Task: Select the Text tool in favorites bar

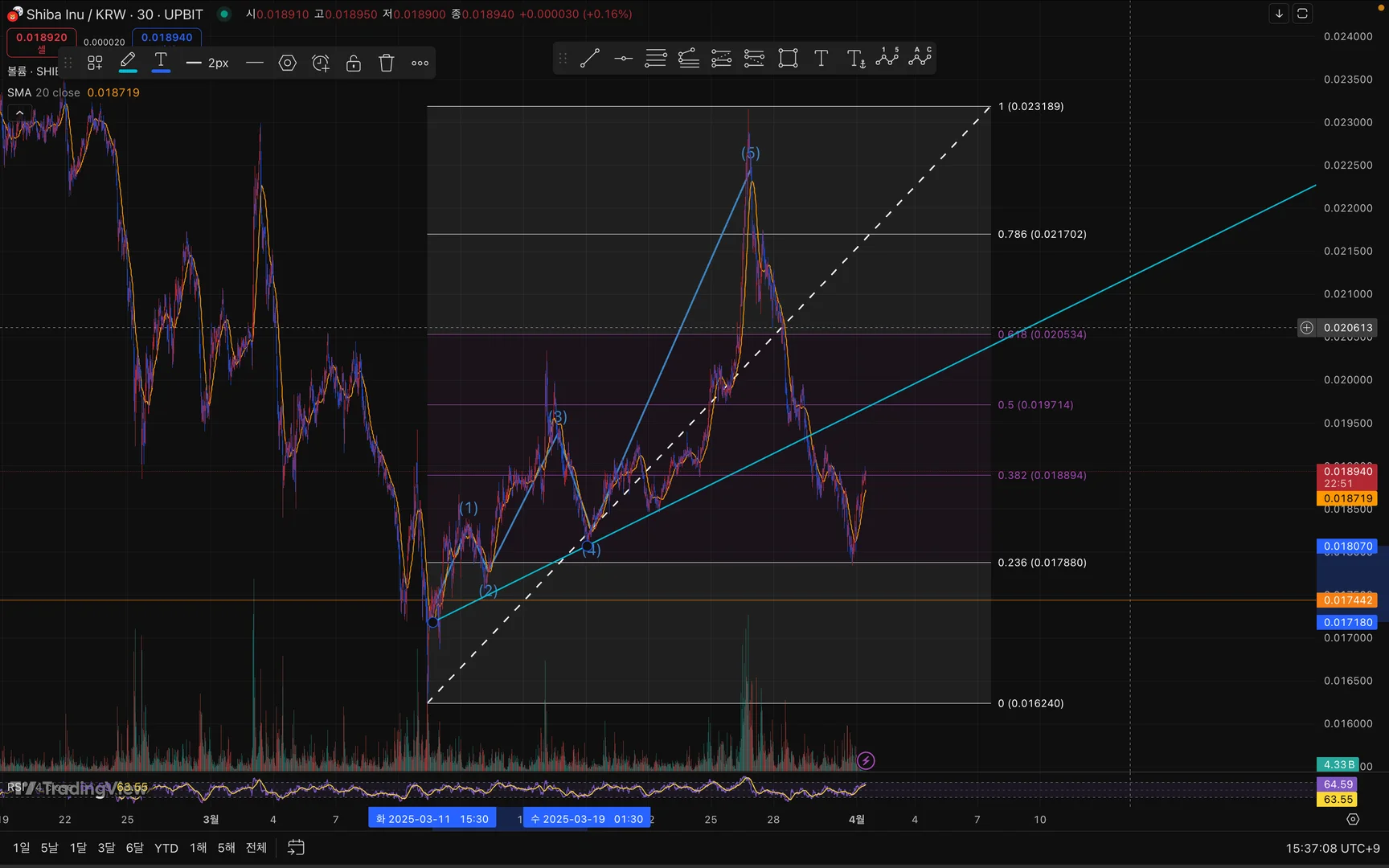Action: pos(821,58)
